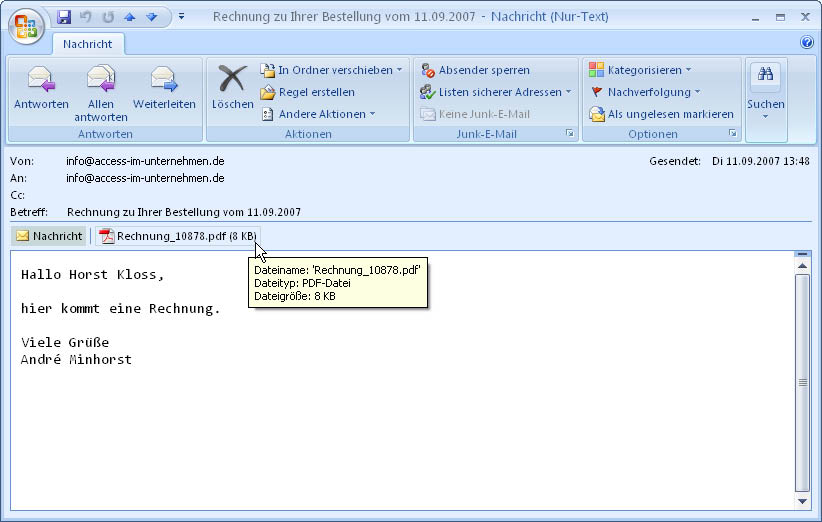
Task: Click the Redo icon in quick access toolbar
Action: (x=108, y=17)
